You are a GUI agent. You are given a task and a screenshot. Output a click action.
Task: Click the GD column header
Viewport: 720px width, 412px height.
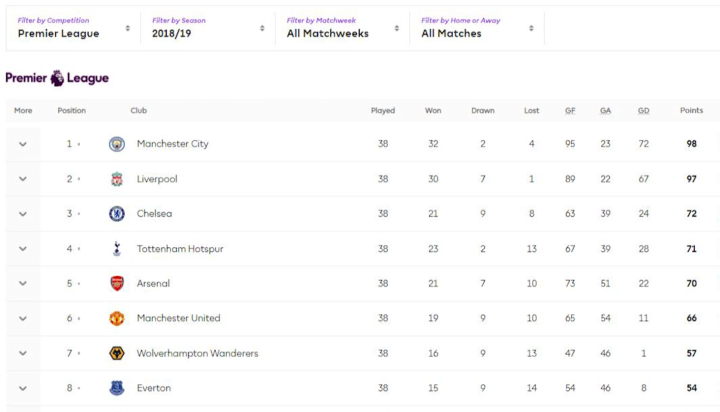(x=644, y=111)
